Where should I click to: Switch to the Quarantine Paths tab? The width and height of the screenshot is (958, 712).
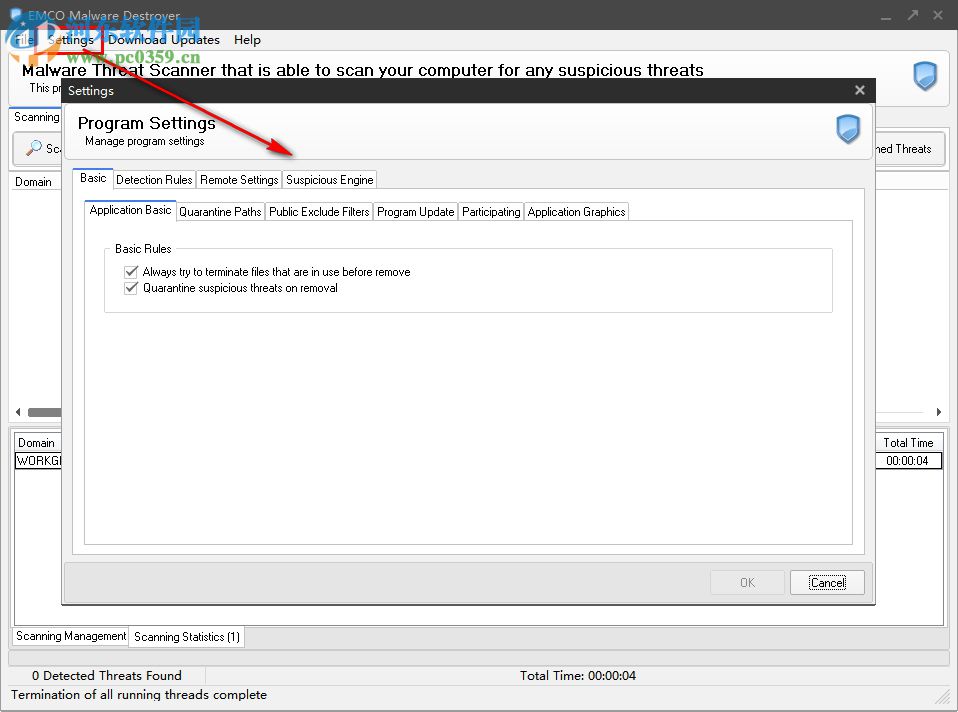[x=220, y=211]
